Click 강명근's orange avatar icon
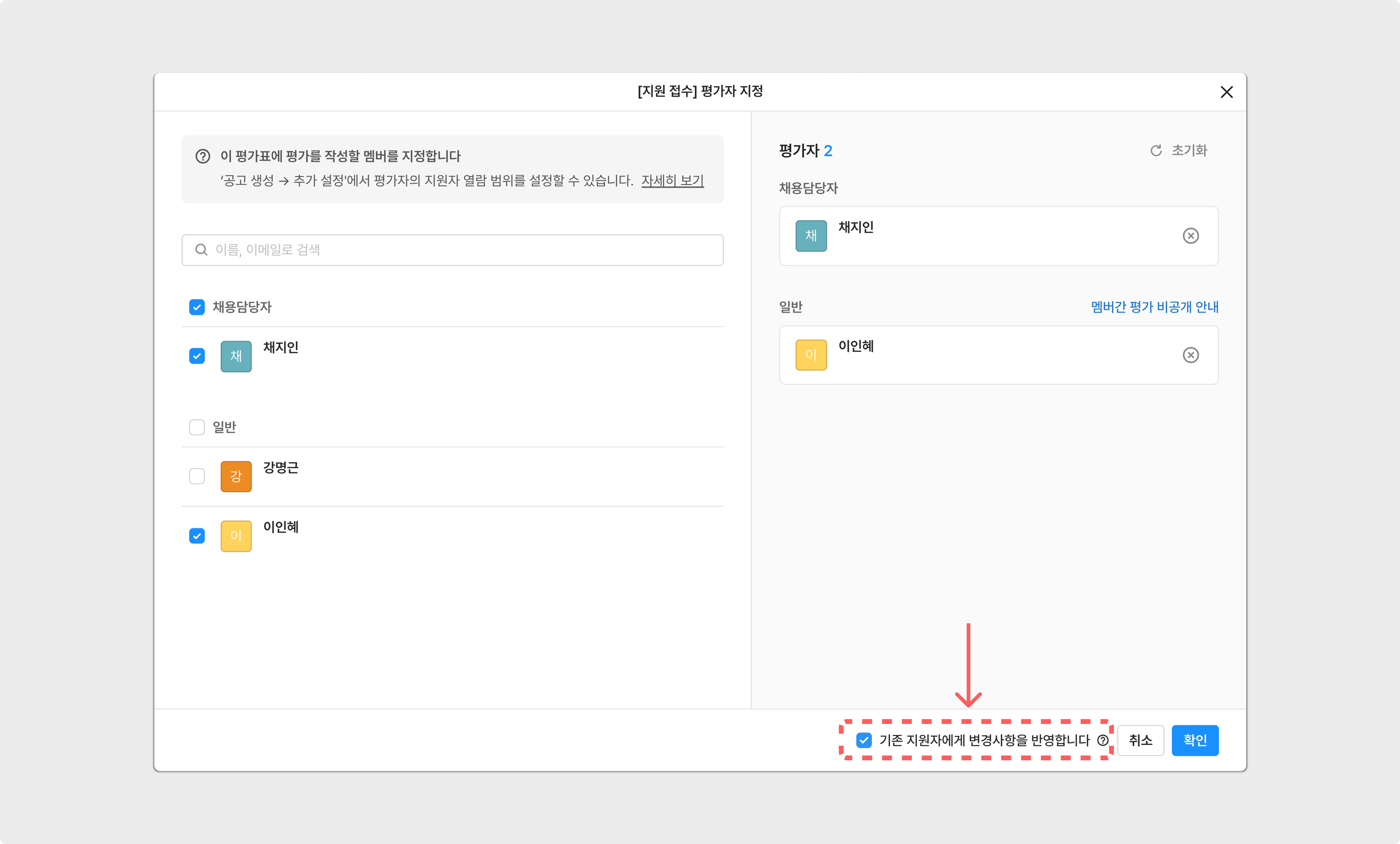The image size is (1400, 844). click(236, 476)
